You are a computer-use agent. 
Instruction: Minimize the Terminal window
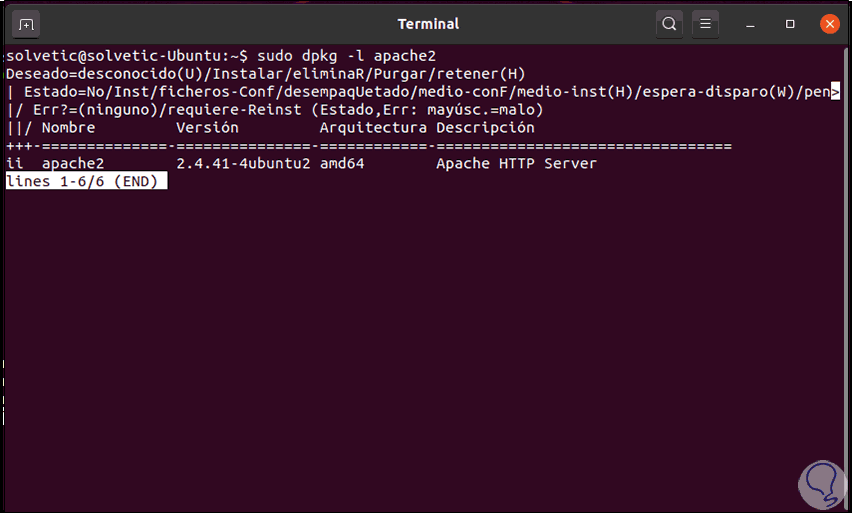pos(753,23)
